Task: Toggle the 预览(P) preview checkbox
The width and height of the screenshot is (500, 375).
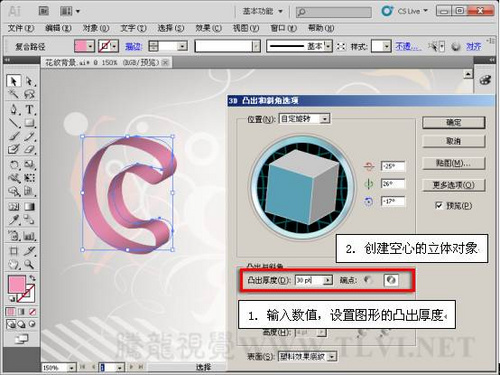Action: [439, 205]
